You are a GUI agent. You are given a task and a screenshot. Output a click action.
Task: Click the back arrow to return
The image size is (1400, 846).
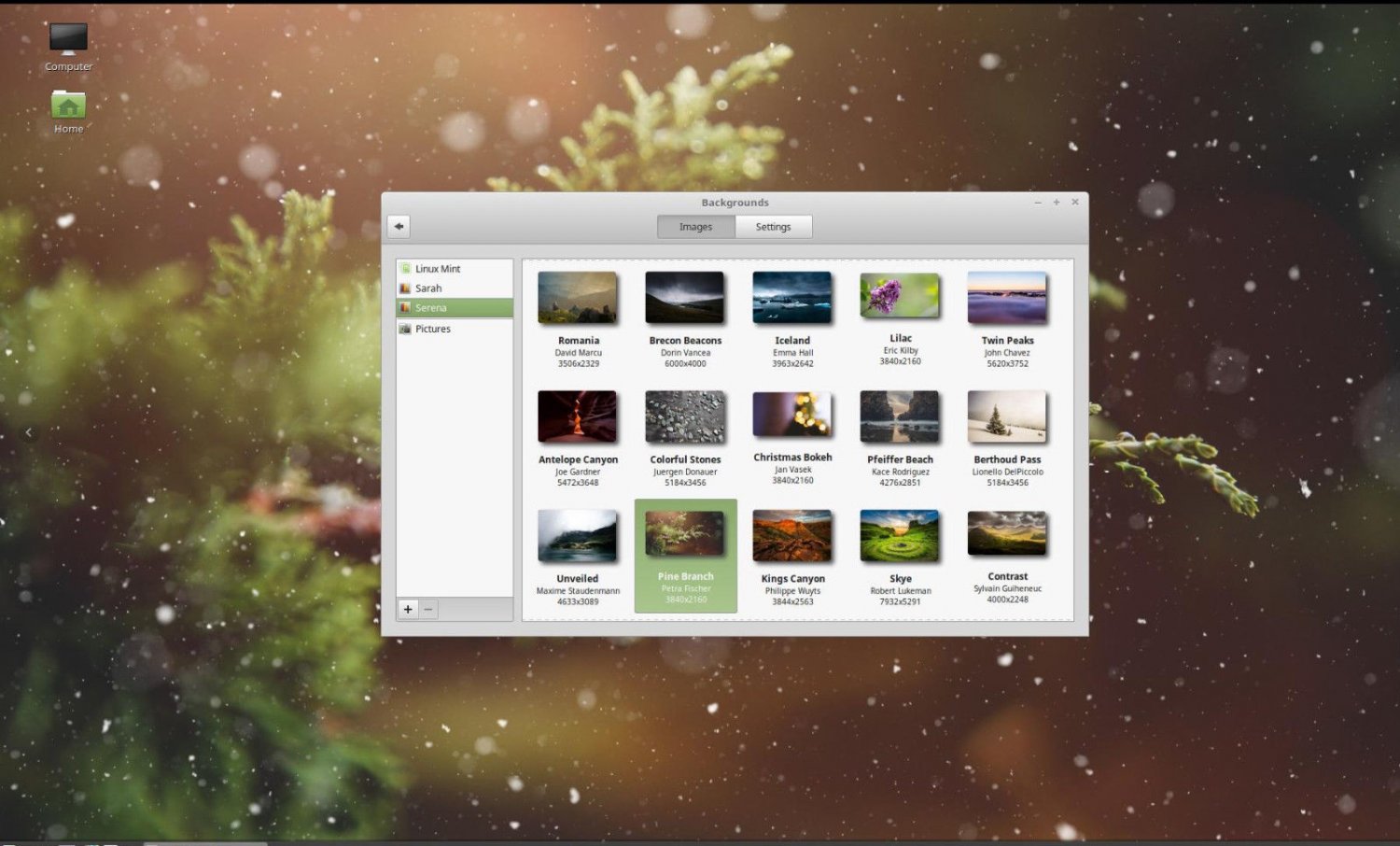click(399, 226)
